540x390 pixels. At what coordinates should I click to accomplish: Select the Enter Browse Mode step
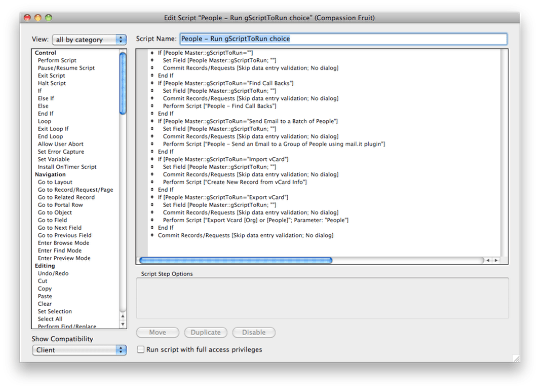tap(63, 243)
